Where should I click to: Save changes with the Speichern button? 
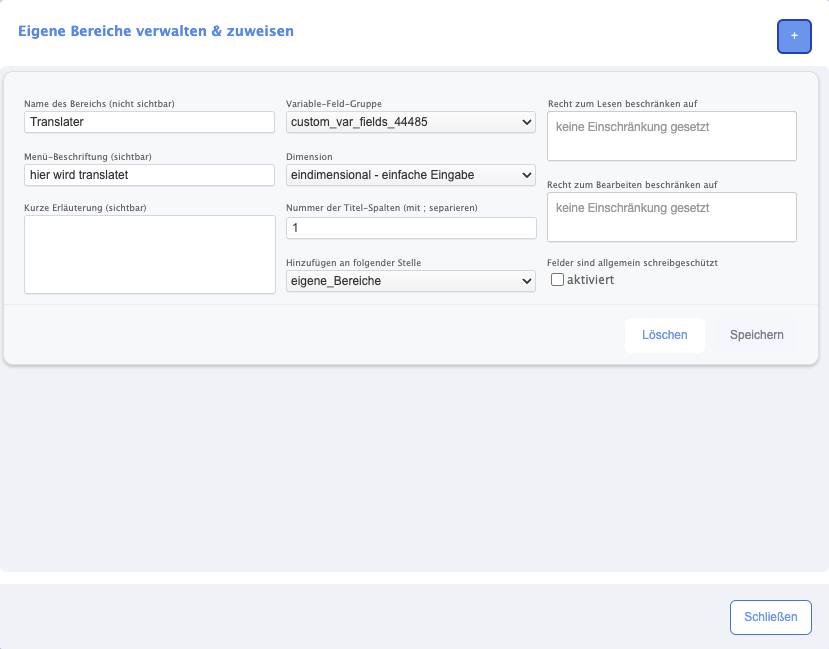coord(756,335)
